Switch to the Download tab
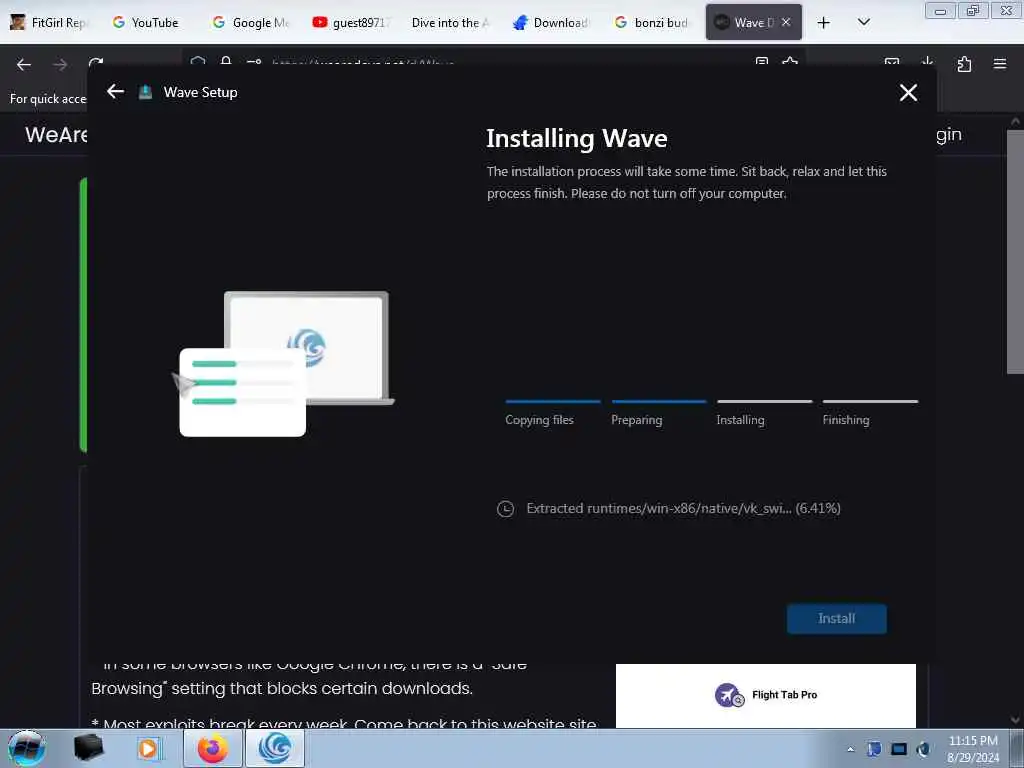 552,22
